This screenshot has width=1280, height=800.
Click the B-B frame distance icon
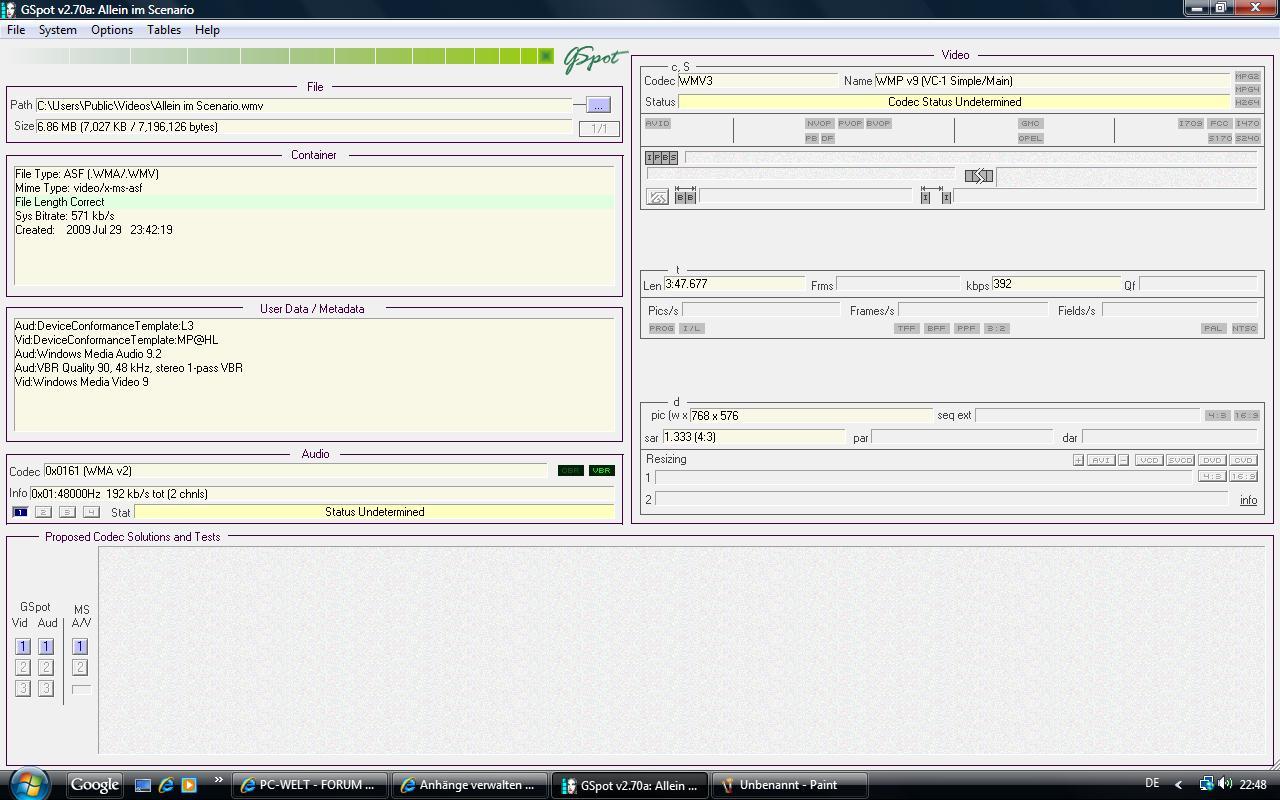(x=685, y=195)
